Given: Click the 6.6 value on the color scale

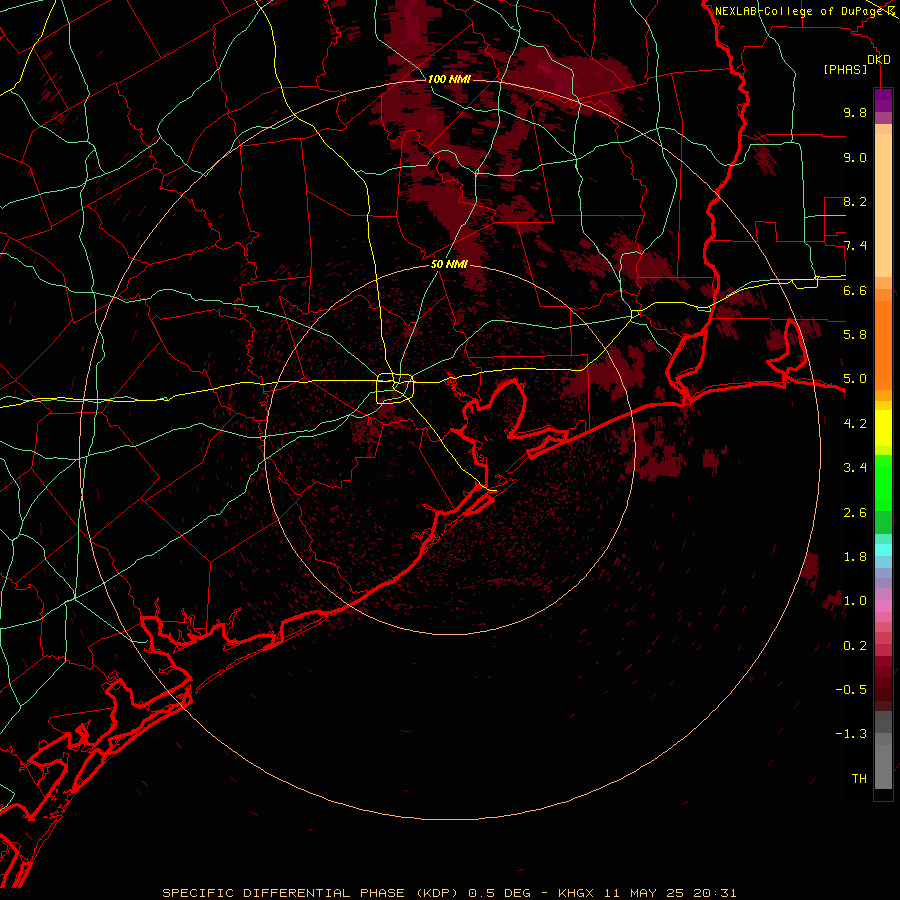Looking at the screenshot, I should (x=855, y=290).
